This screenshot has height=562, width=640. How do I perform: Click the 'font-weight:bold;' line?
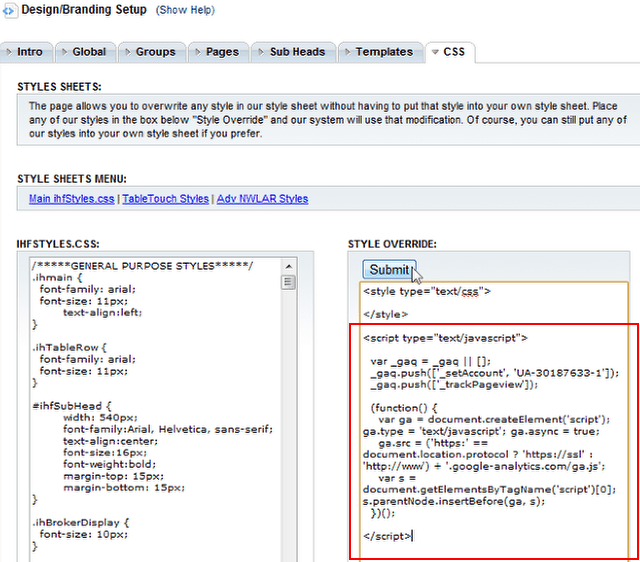[x=109, y=464]
